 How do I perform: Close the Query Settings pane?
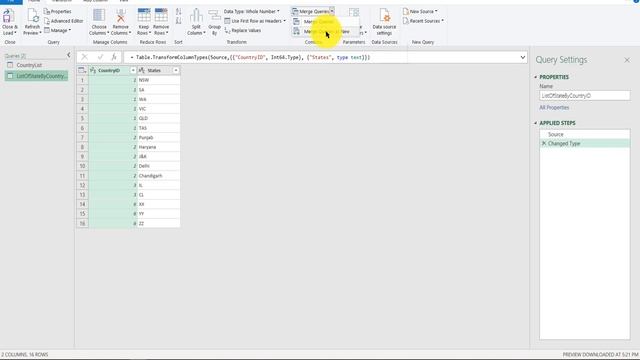627,60
